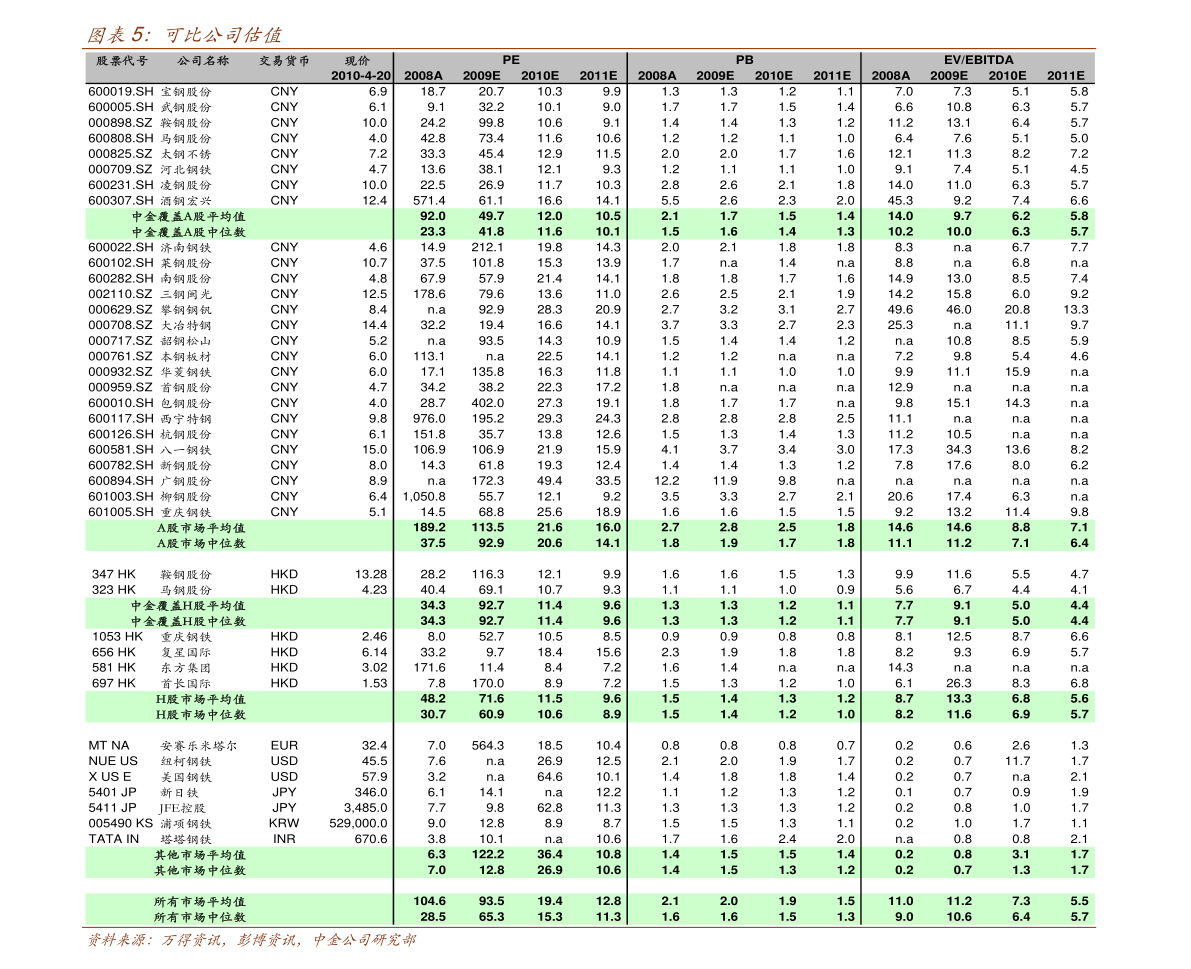
Task: Click the H股市场平均值 row label
Action: 201,699
